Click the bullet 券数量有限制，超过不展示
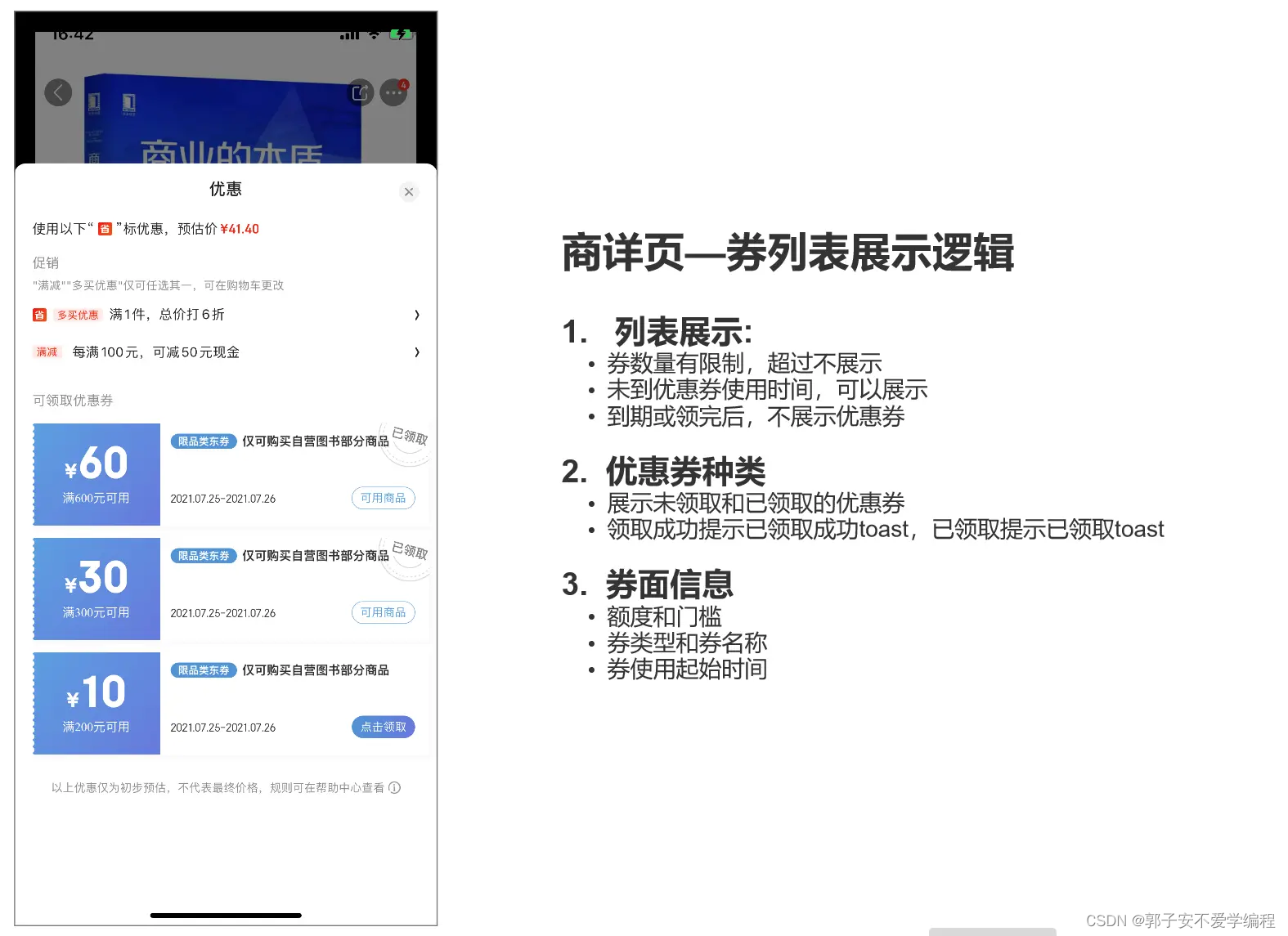Screen dimensions: 1288x936 click(x=744, y=363)
